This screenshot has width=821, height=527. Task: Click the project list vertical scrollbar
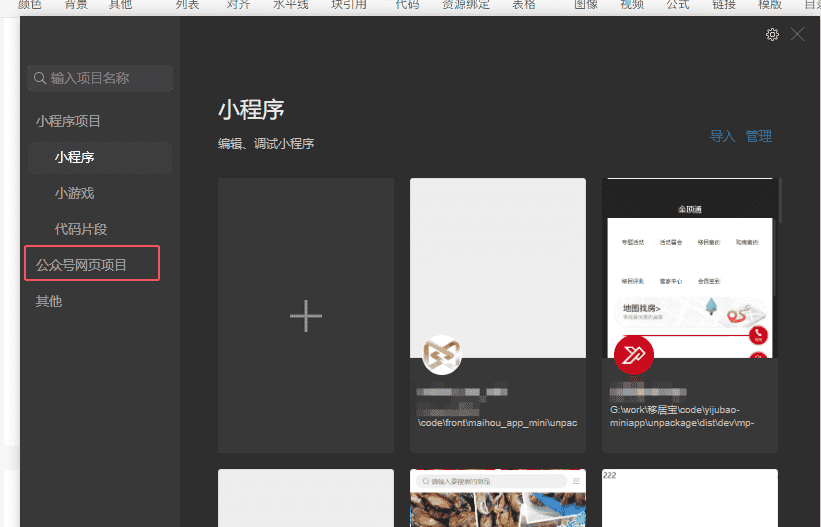781,201
